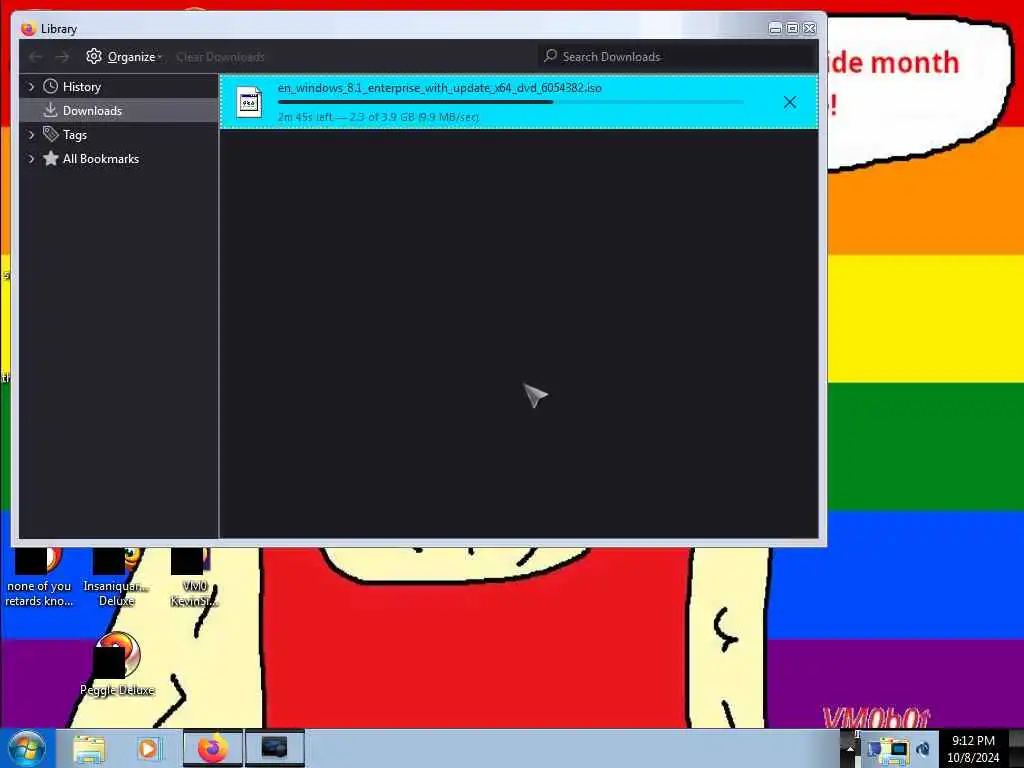Click the download progress bar

point(510,102)
